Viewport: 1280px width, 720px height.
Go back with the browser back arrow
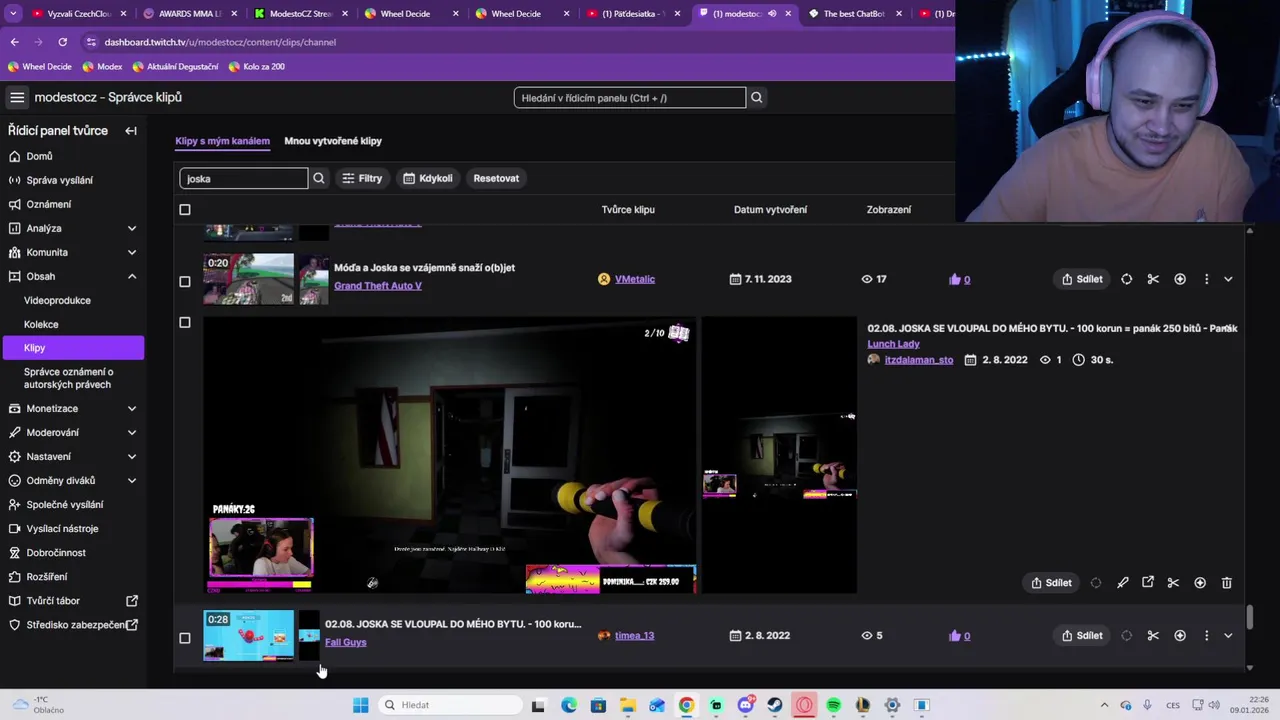[14, 42]
